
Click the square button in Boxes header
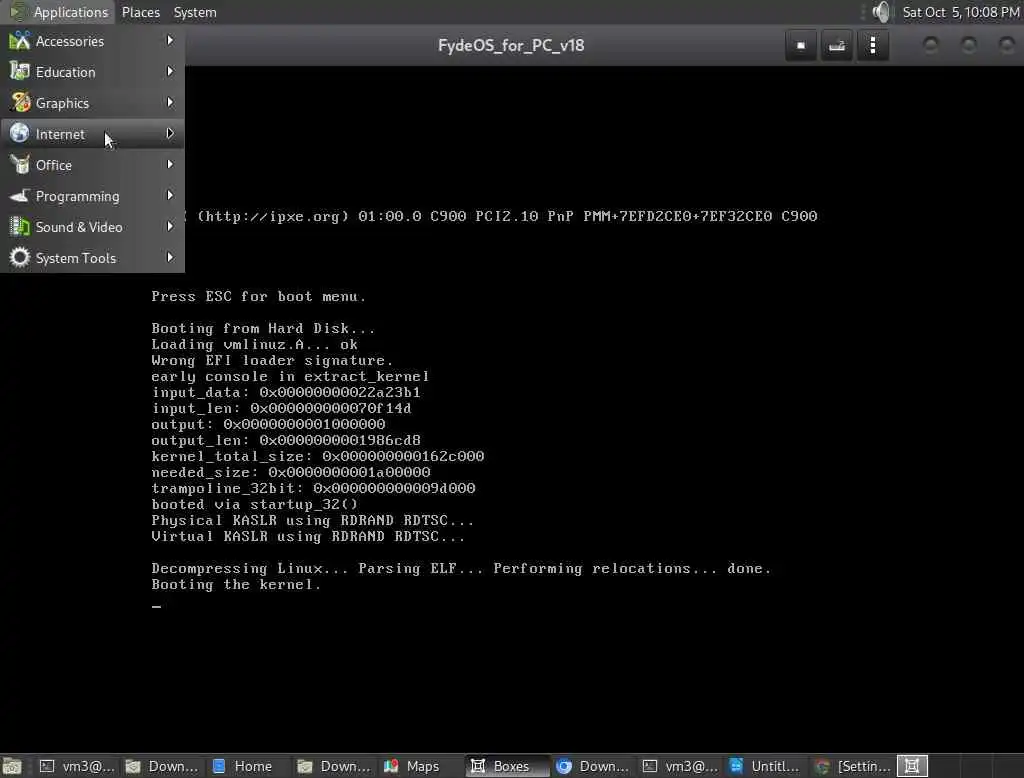[x=801, y=46]
